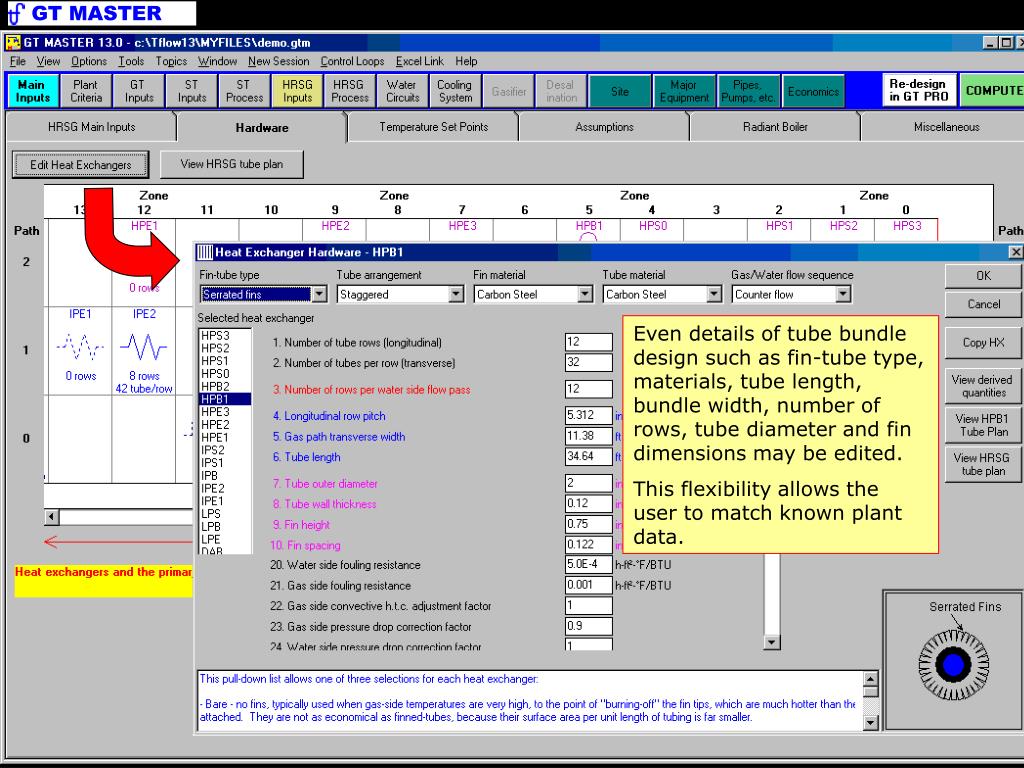Switch to Temperature Set Points tab
Image resolution: width=1024 pixels, height=768 pixels.
click(x=434, y=127)
